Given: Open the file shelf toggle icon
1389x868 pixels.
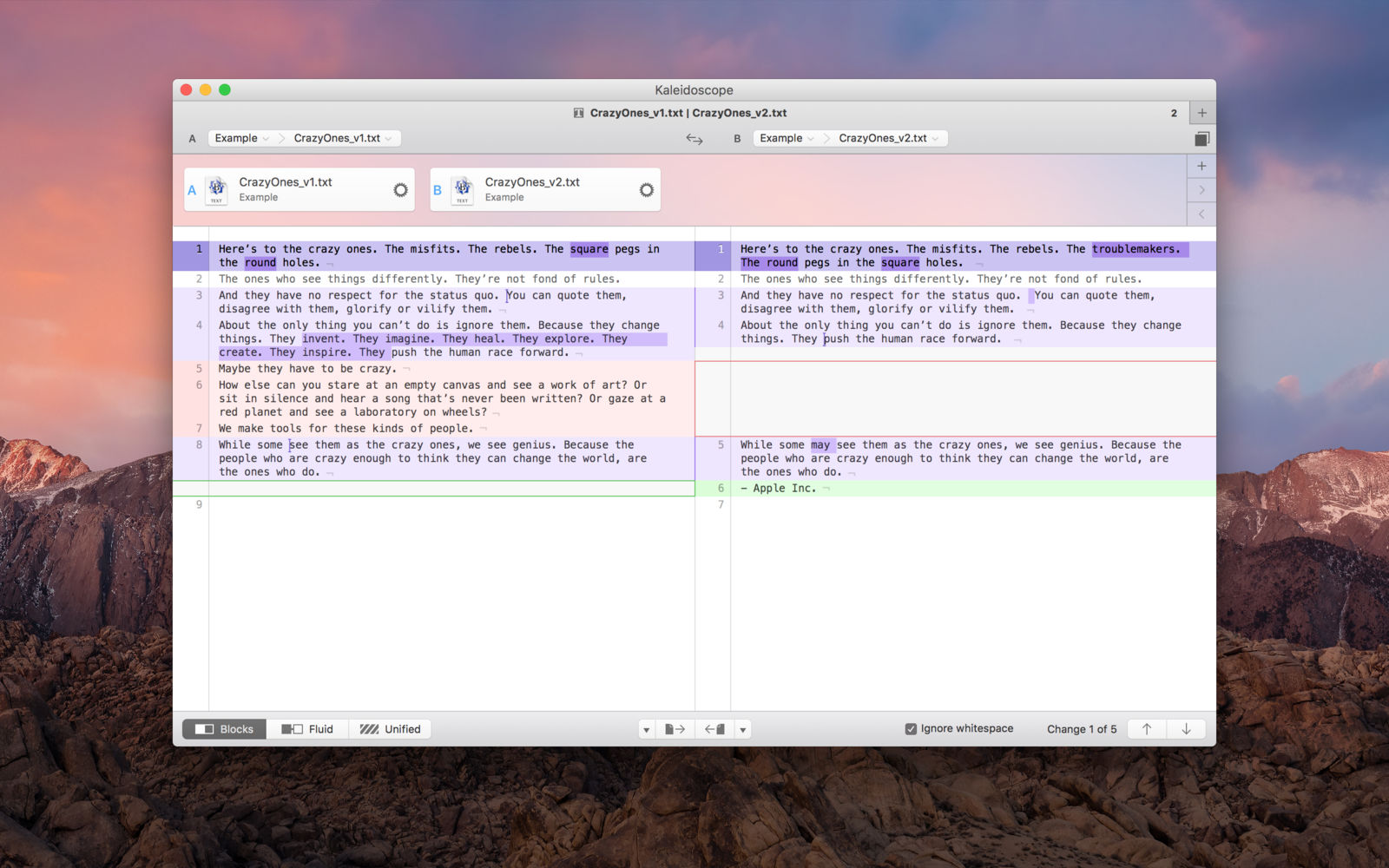Looking at the screenshot, I should (x=1201, y=139).
